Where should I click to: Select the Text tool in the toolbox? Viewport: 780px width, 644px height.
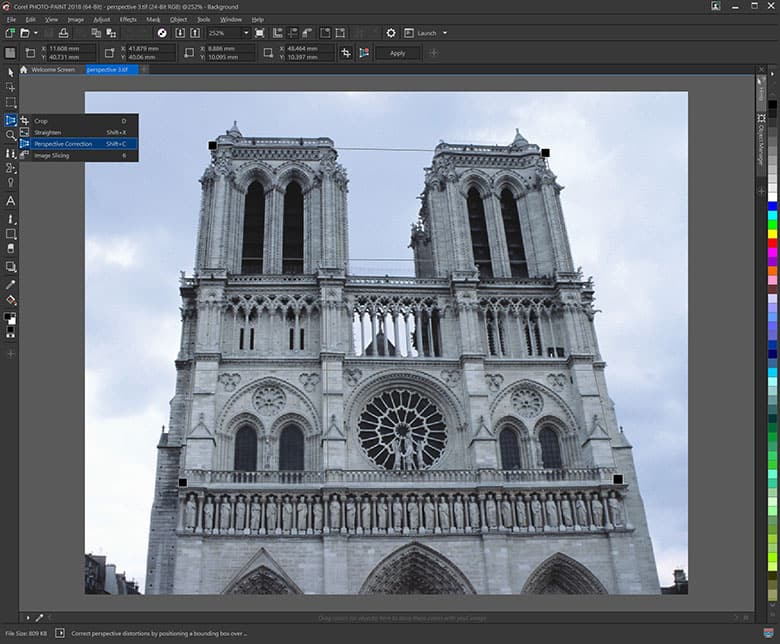[11, 201]
